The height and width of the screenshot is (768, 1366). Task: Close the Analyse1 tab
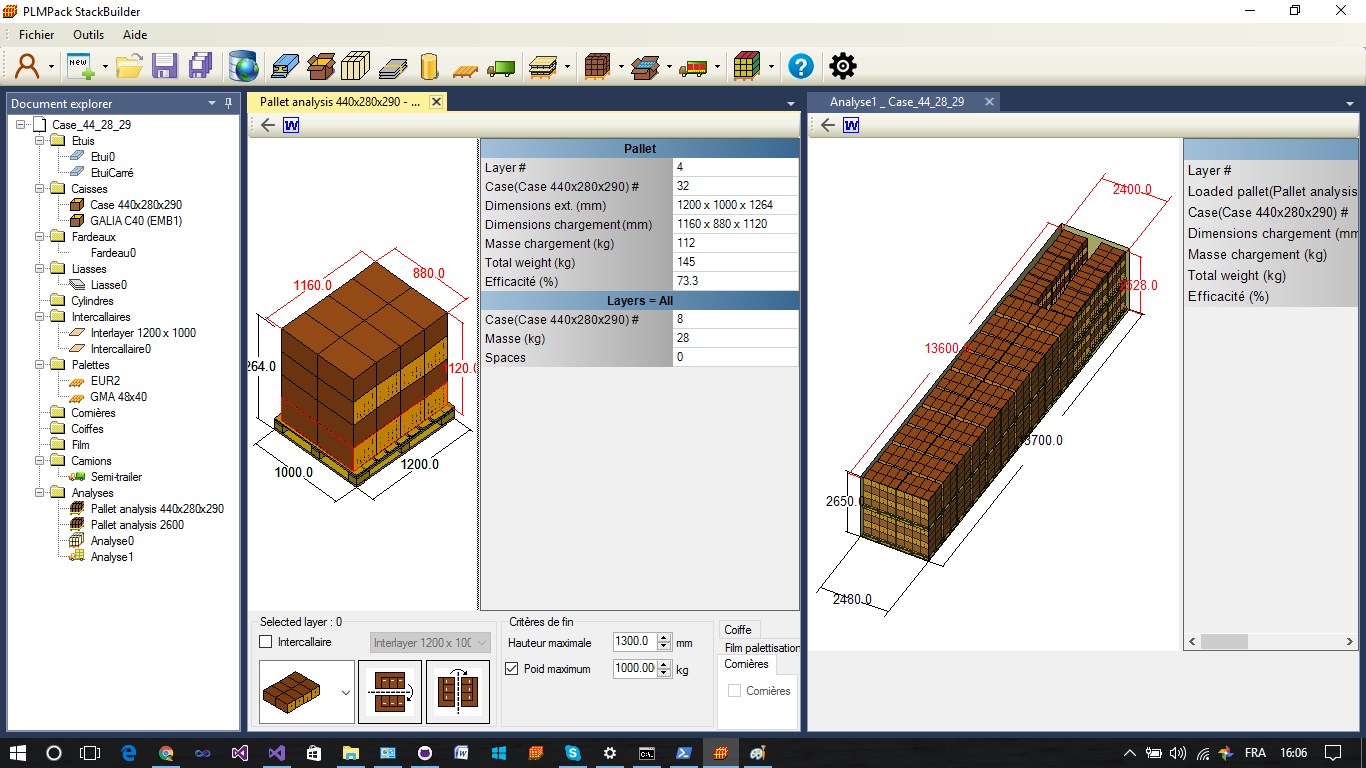[988, 102]
